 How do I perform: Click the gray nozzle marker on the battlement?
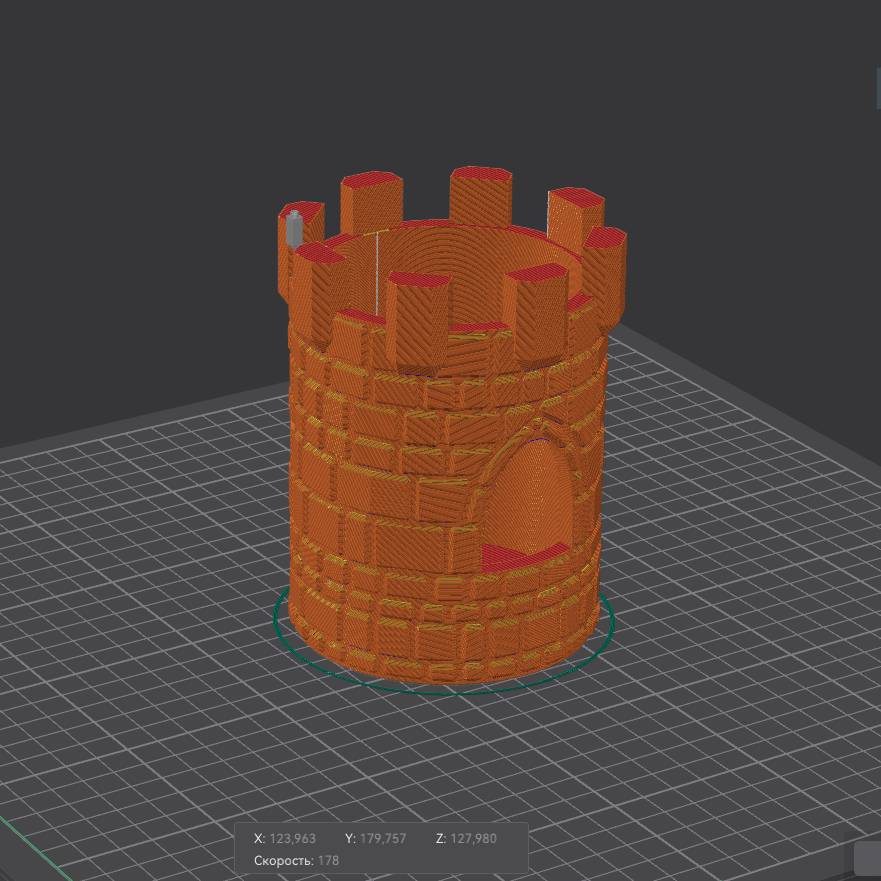[x=293, y=229]
